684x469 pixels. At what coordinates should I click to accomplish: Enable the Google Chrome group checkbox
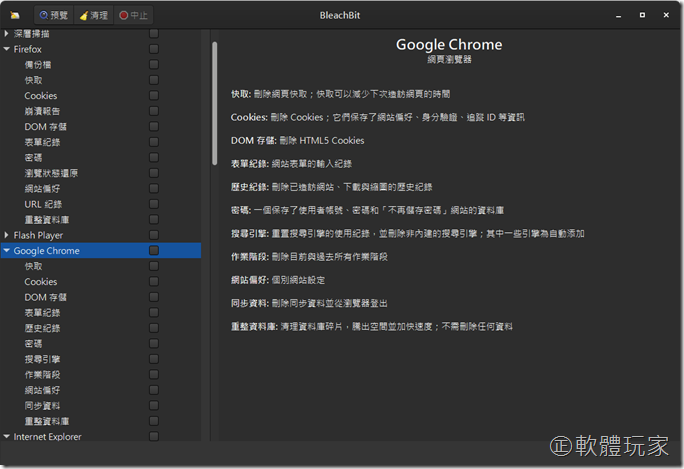154,251
